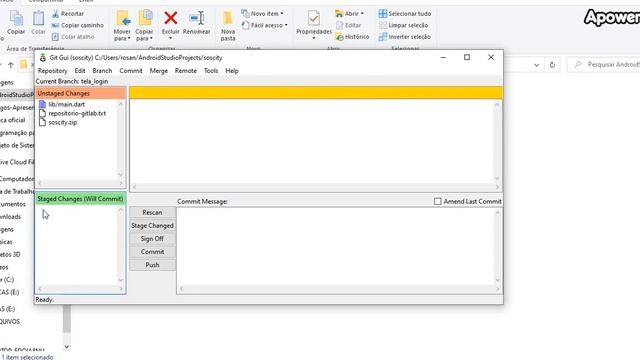
Task: Open the Remote menu
Action: [x=186, y=71]
